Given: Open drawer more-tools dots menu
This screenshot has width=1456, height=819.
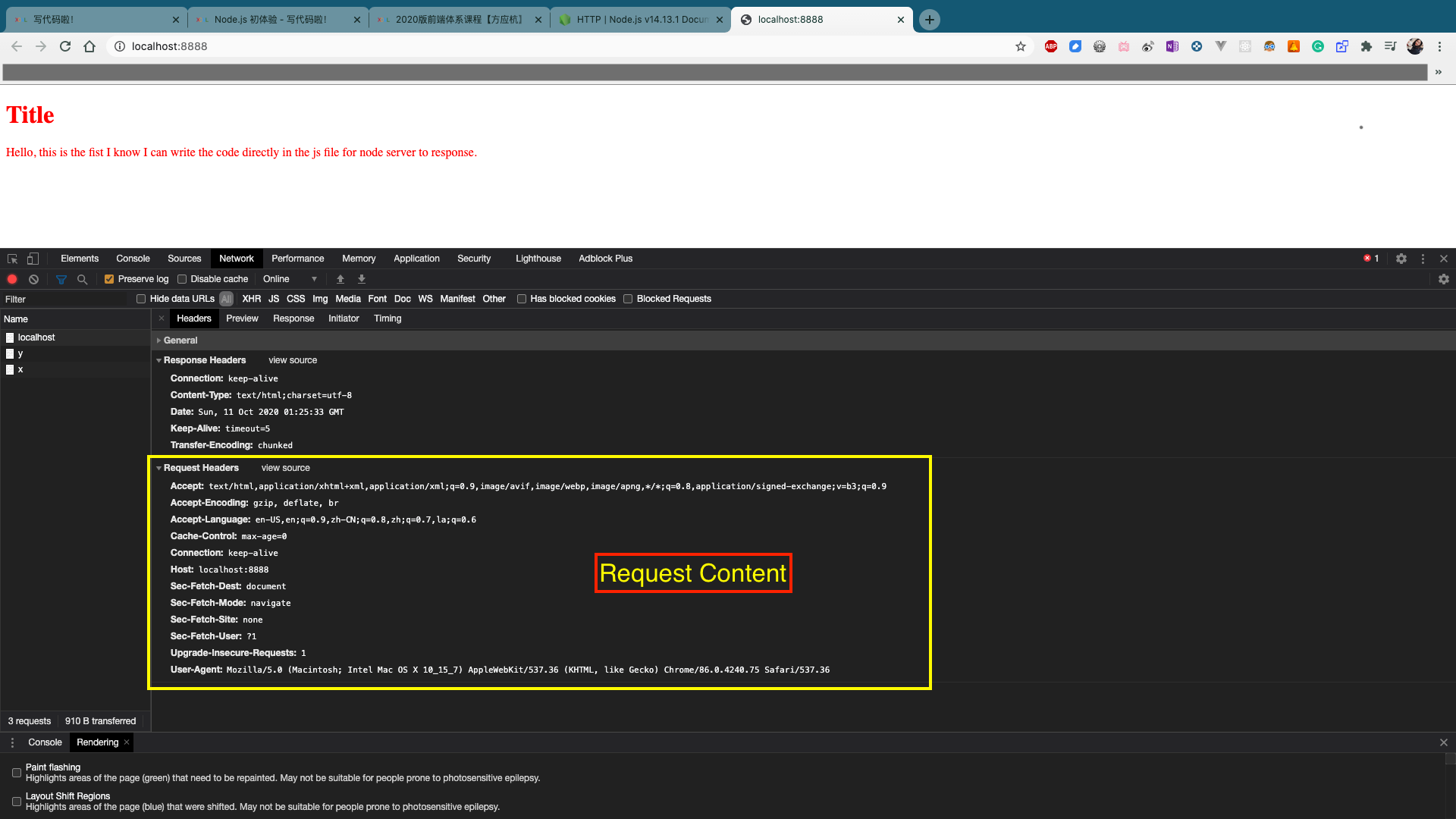Looking at the screenshot, I should 12,742.
